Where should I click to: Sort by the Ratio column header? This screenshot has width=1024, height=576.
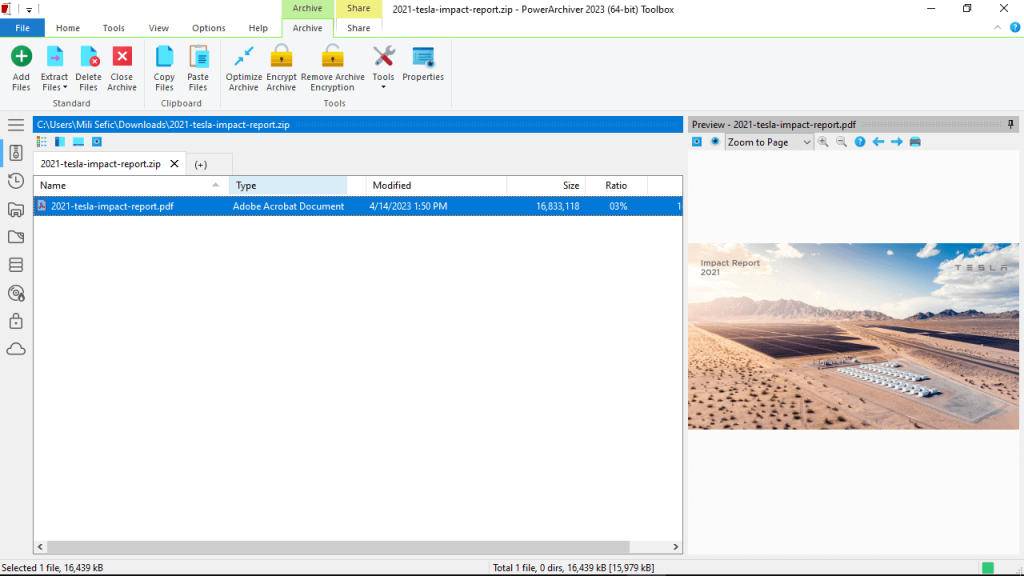(616, 185)
